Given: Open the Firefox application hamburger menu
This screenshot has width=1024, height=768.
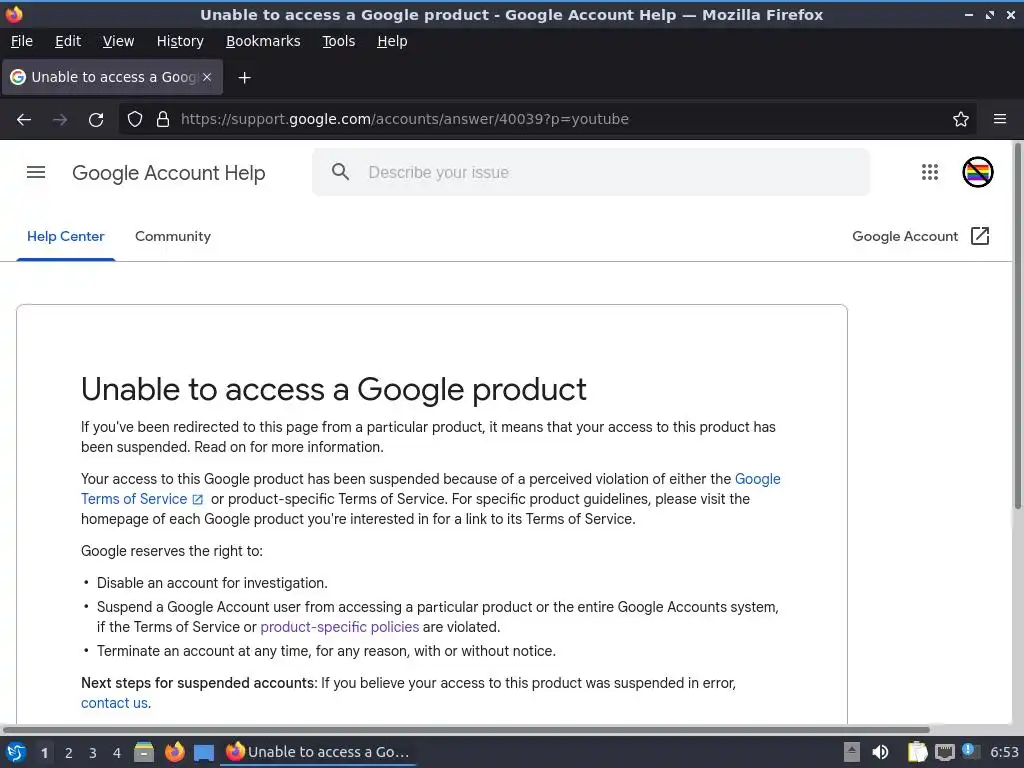Looking at the screenshot, I should 1000,120.
